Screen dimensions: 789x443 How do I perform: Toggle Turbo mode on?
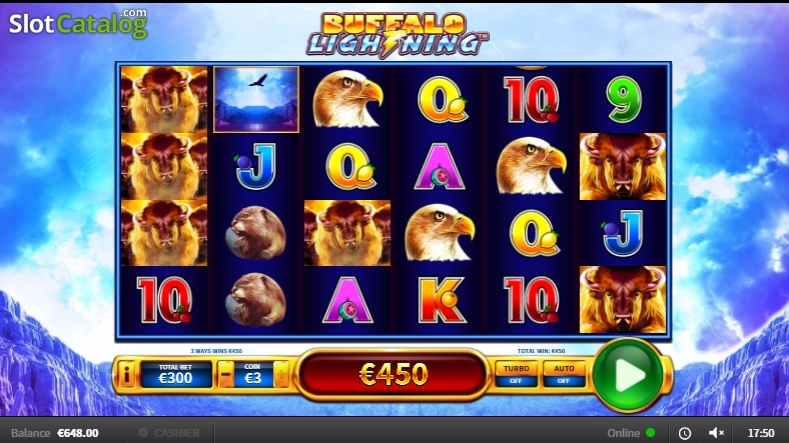point(516,375)
